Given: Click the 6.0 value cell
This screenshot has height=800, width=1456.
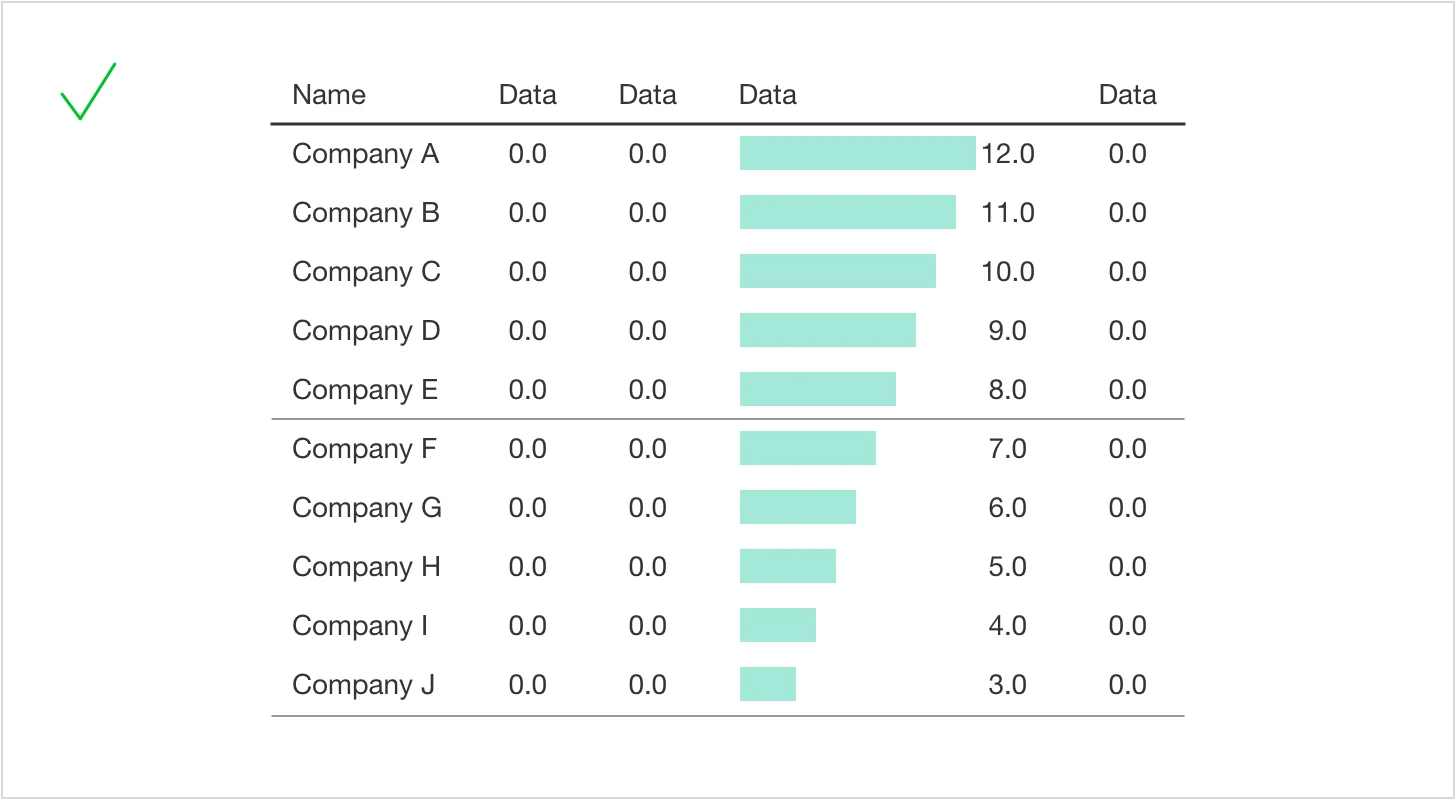Looking at the screenshot, I should (x=1008, y=508).
